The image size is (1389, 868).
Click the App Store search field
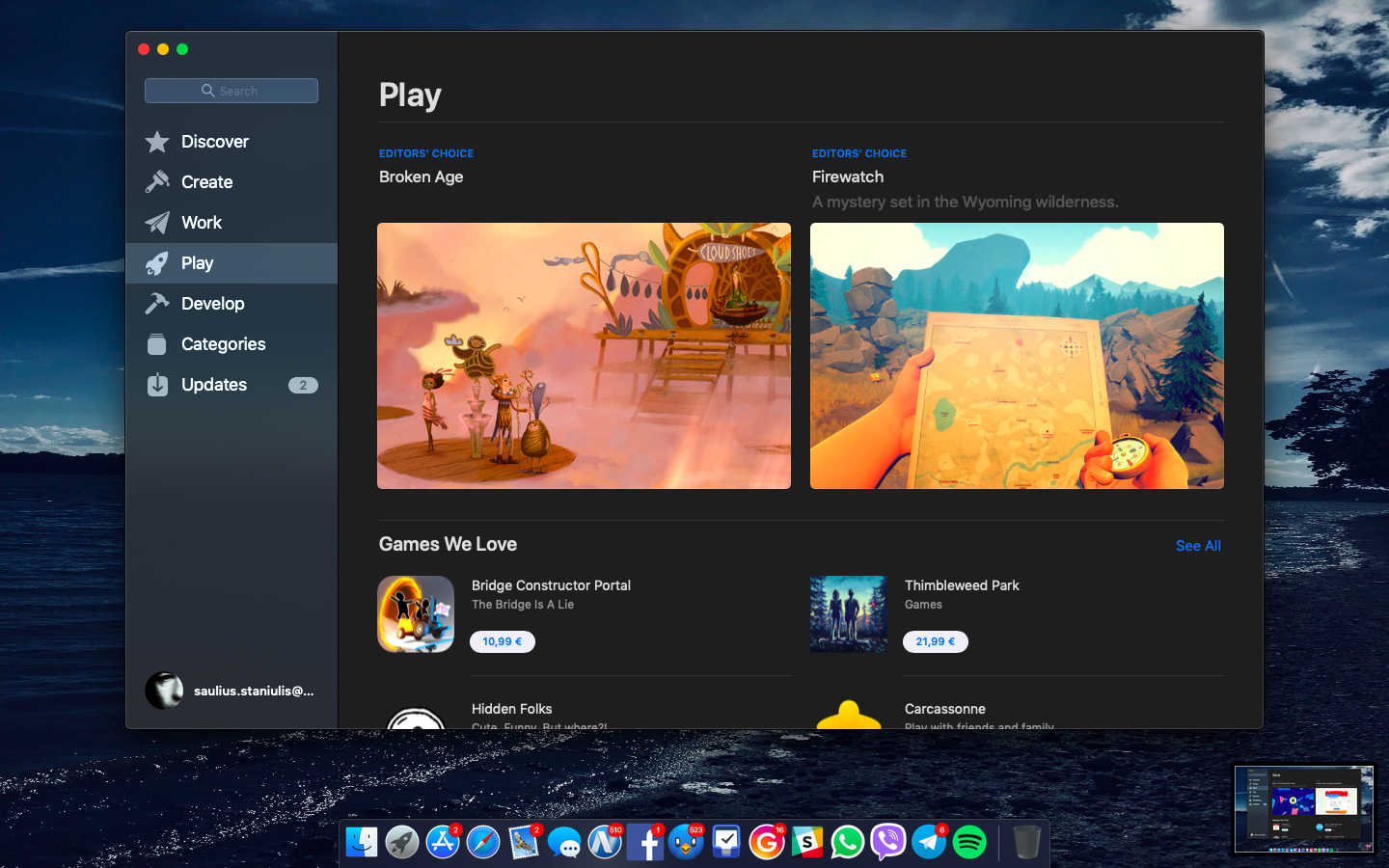pyautogui.click(x=231, y=91)
